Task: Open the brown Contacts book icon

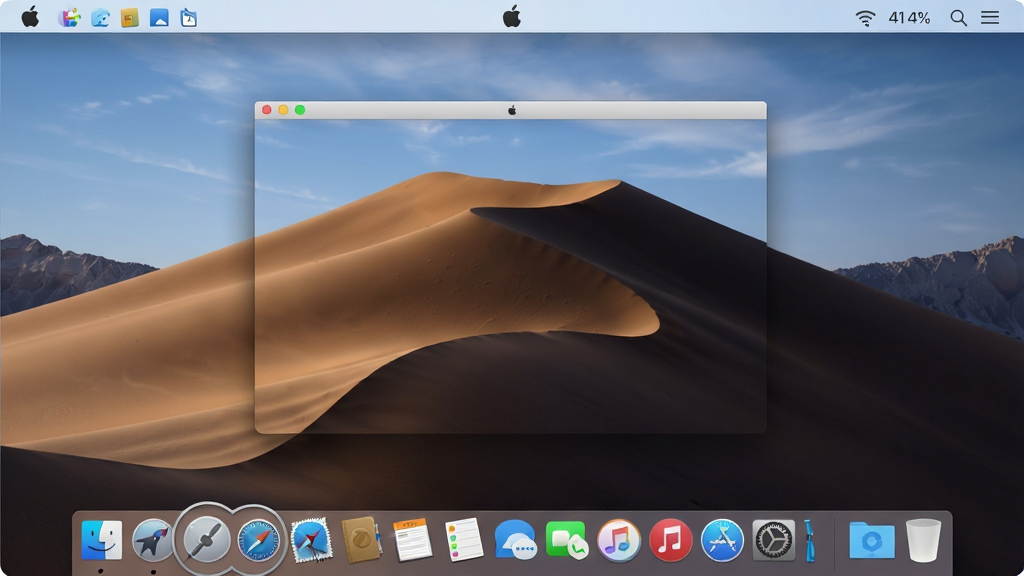Action: click(361, 540)
